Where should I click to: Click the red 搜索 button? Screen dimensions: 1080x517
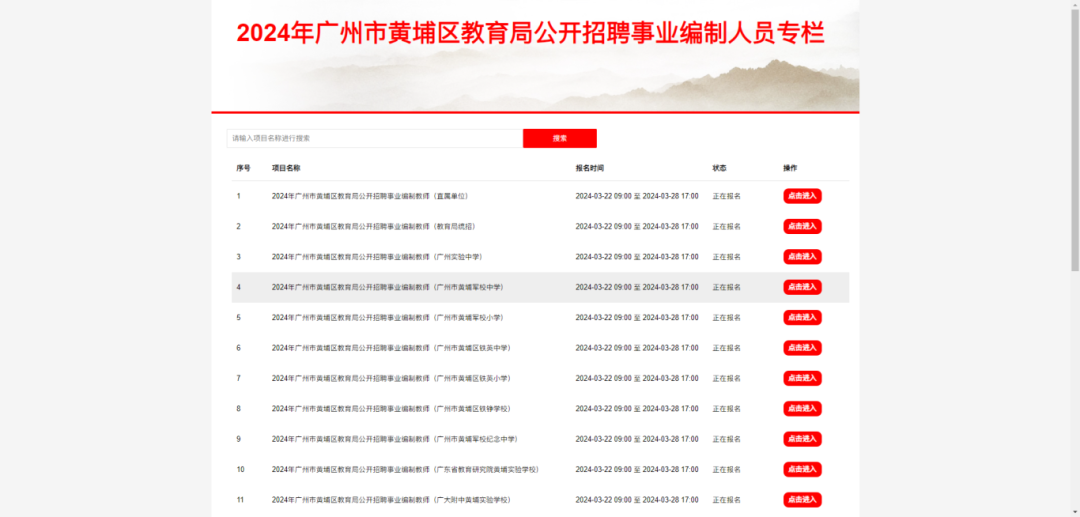(560, 138)
